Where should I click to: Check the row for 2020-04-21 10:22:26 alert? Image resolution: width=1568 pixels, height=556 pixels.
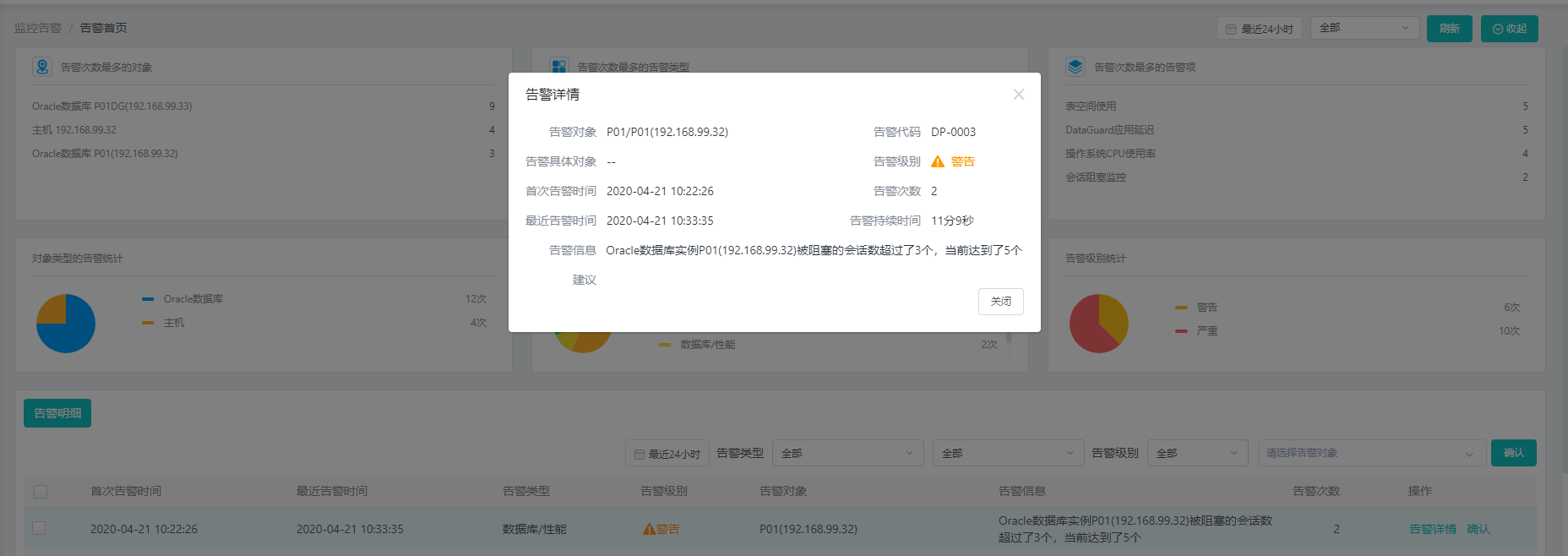(x=39, y=528)
